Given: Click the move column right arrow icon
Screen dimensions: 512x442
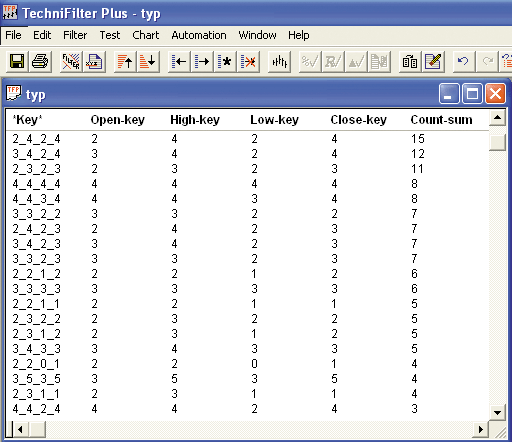Looking at the screenshot, I should coord(202,62).
